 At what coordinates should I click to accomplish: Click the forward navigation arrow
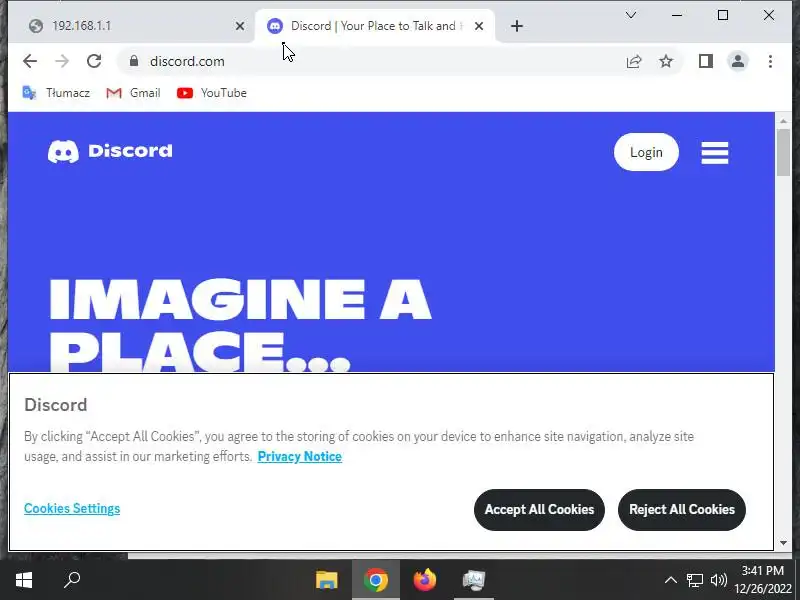point(62,61)
